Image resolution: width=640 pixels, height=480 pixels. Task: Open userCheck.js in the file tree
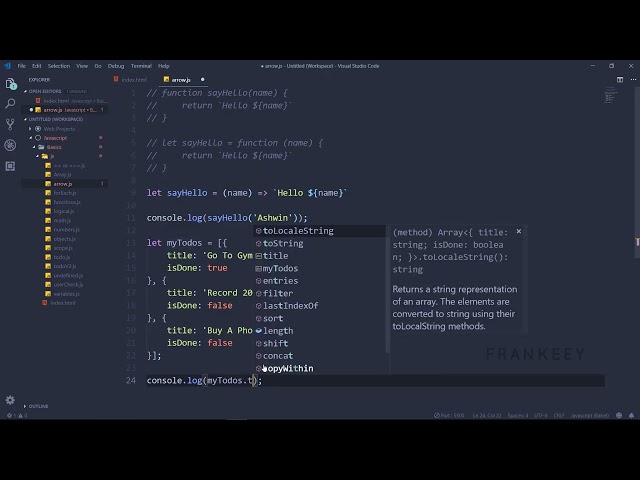68,284
